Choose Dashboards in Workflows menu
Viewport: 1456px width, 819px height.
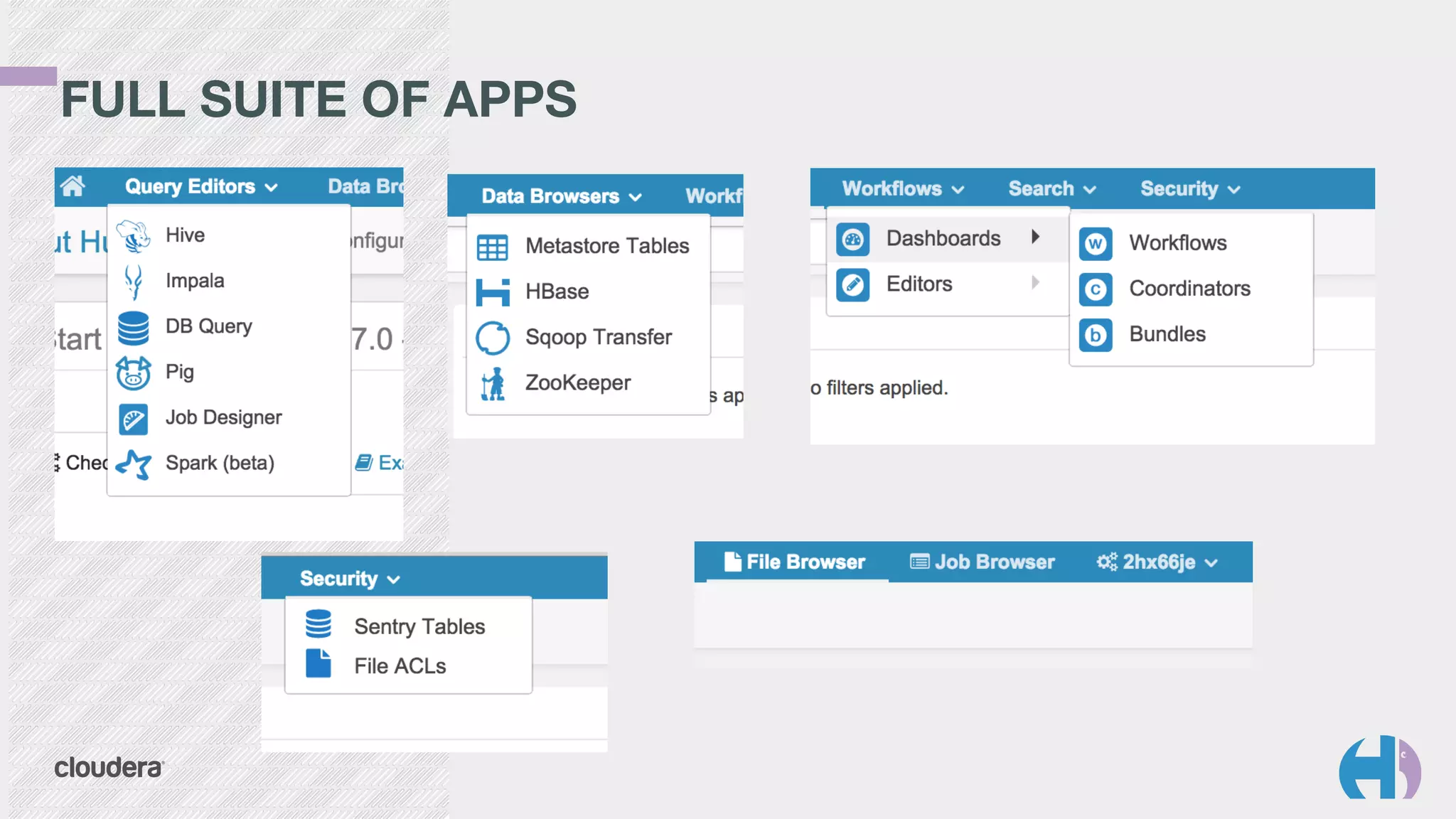948,239
